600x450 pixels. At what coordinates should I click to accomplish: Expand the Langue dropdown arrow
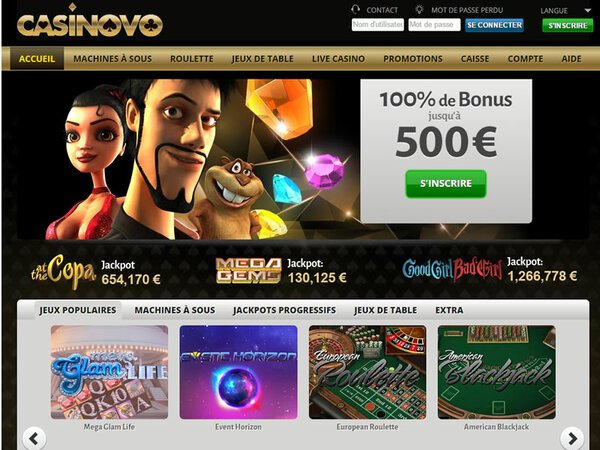pyautogui.click(x=587, y=11)
